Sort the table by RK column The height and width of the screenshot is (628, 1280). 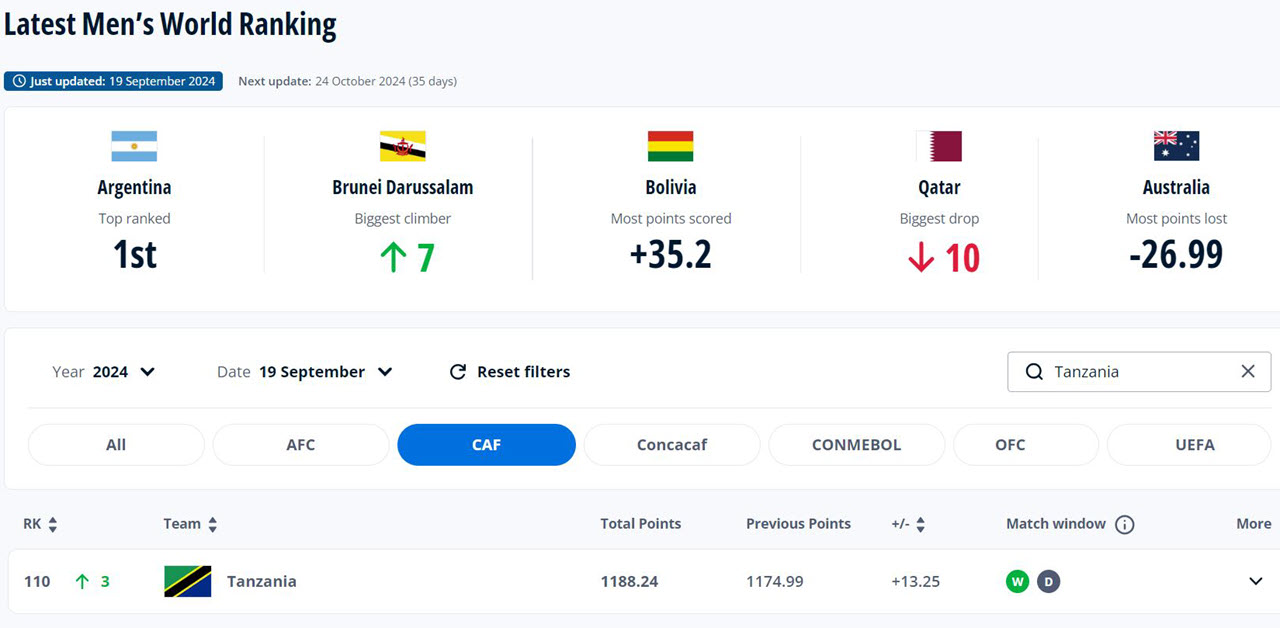[x=41, y=524]
